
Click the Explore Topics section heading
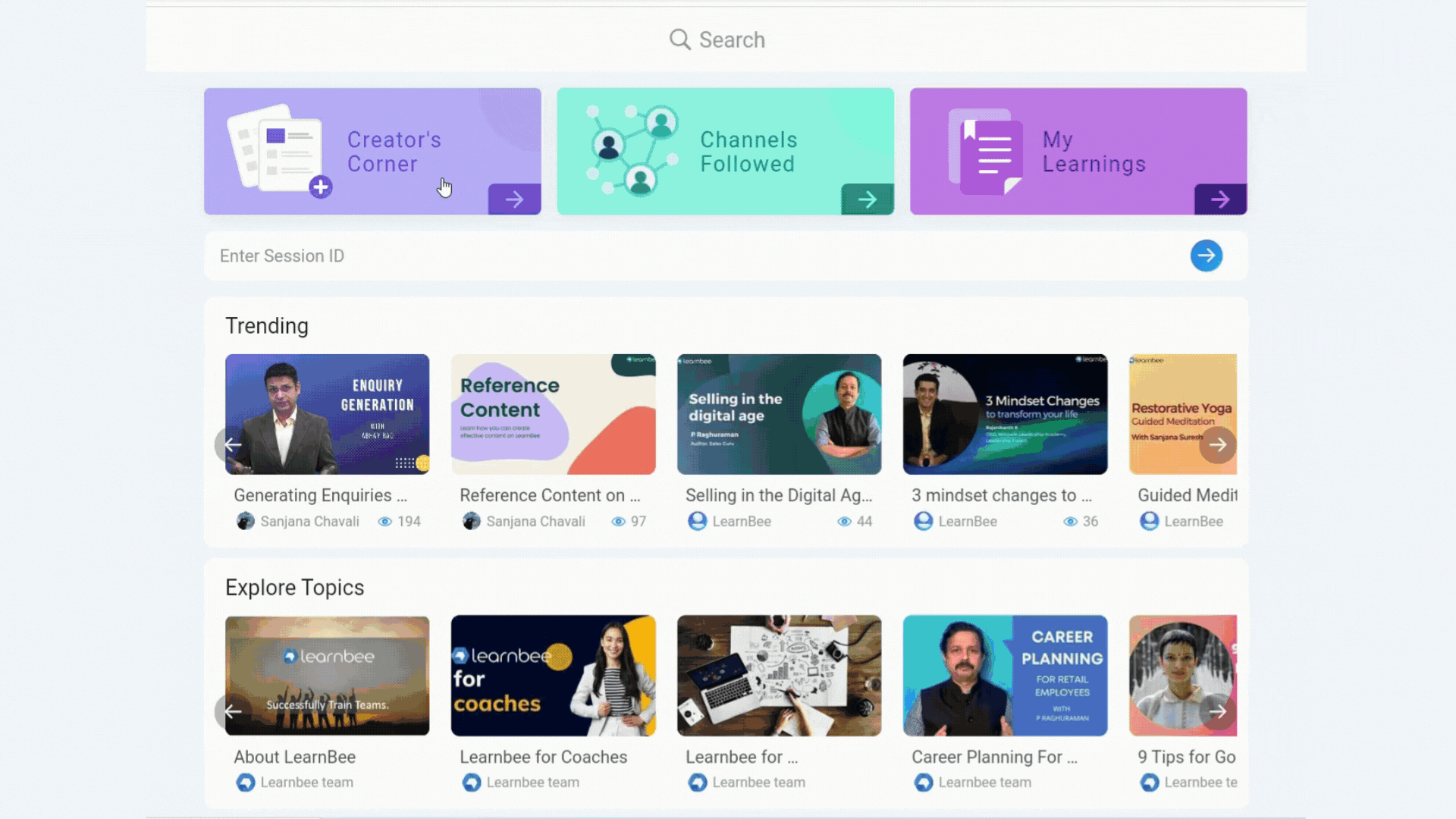point(294,588)
